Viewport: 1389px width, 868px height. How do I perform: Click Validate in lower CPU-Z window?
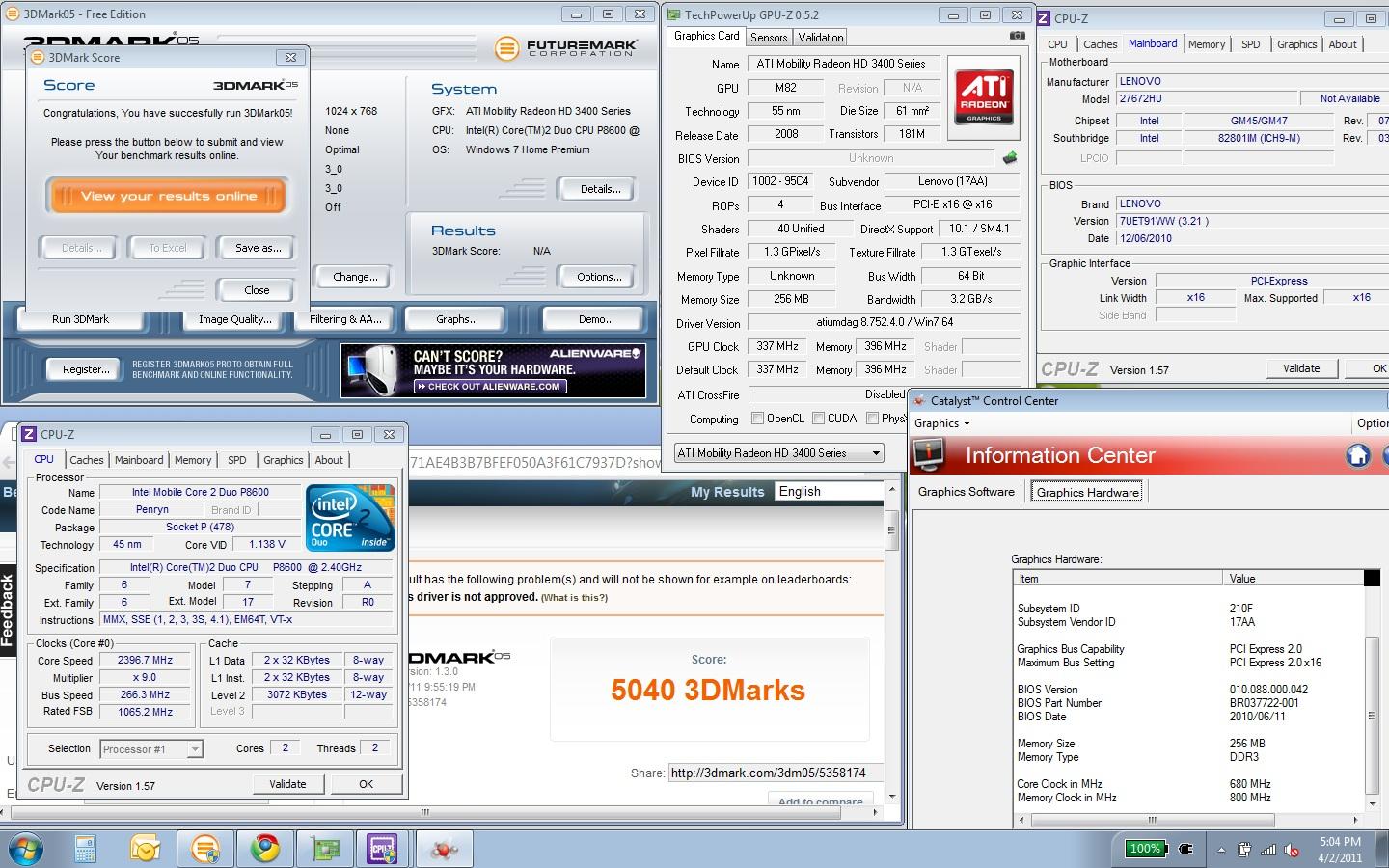coord(287,784)
